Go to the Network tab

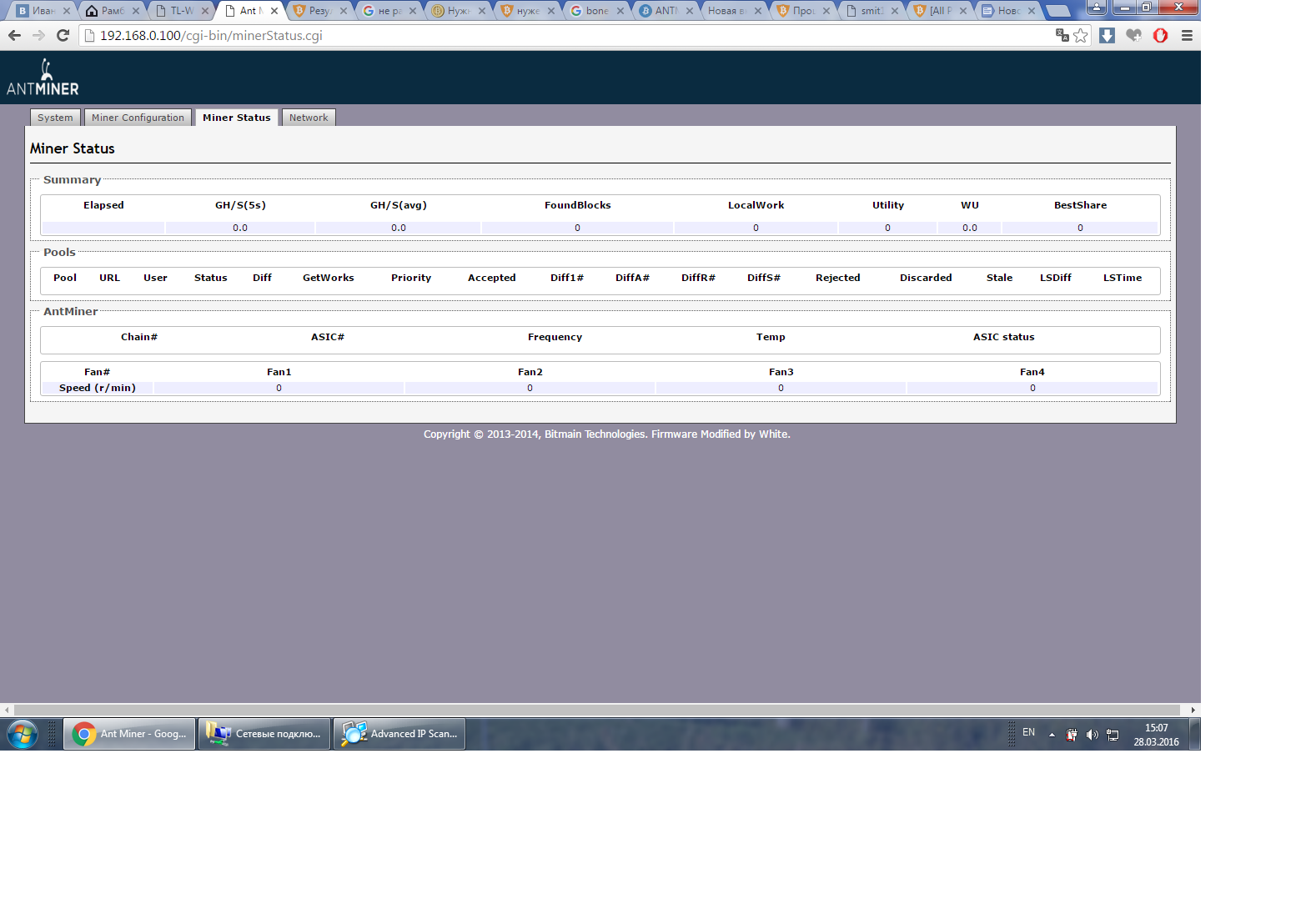(x=309, y=118)
